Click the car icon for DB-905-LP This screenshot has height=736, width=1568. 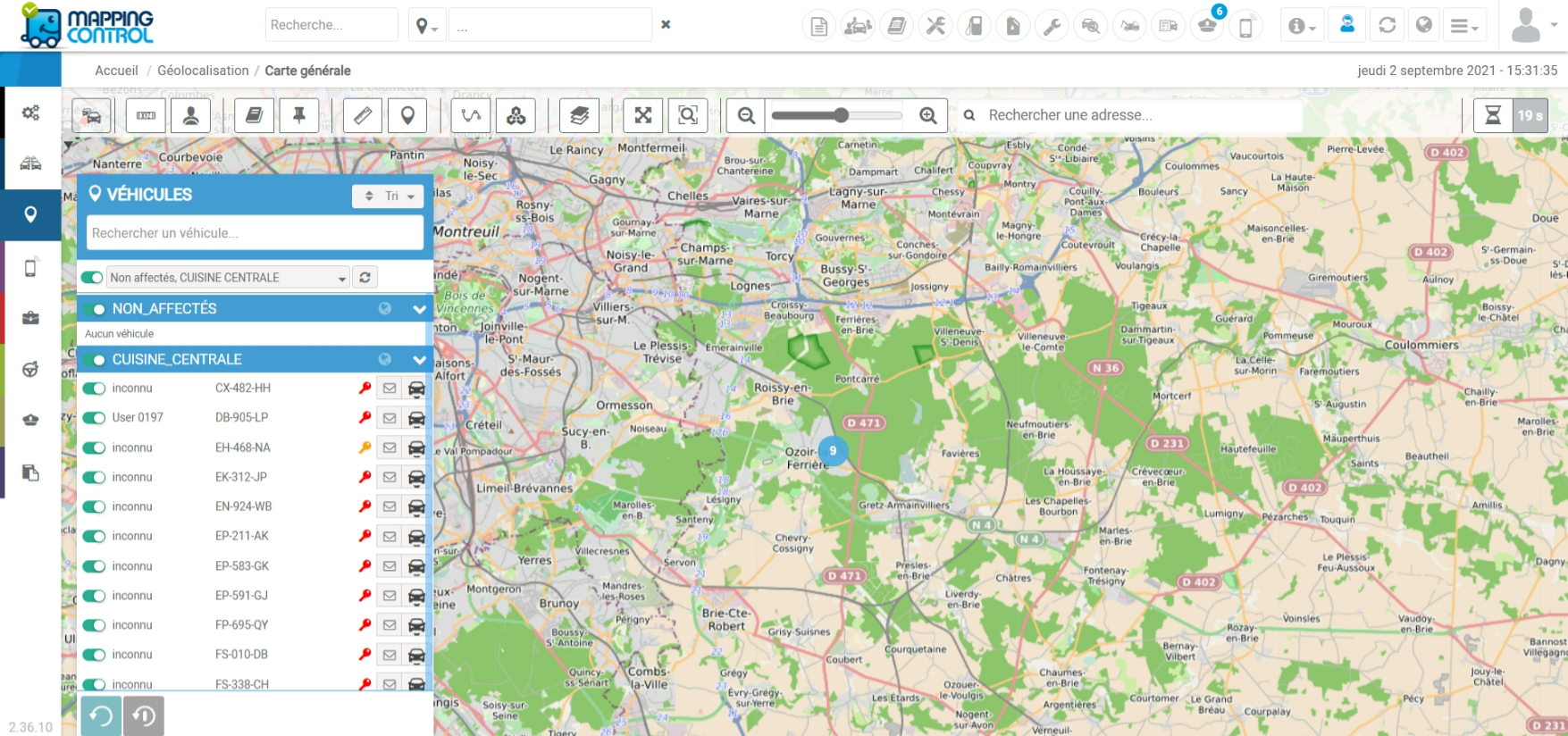point(416,418)
